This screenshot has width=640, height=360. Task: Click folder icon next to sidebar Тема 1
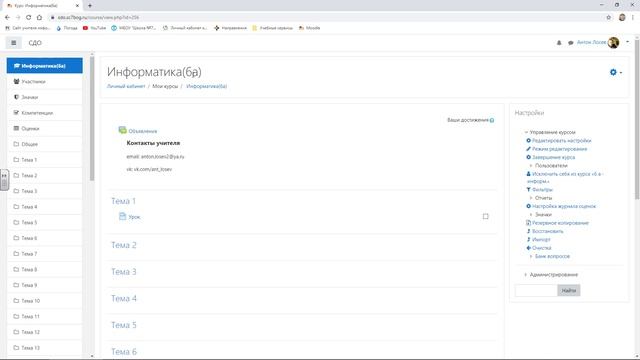click(x=16, y=160)
